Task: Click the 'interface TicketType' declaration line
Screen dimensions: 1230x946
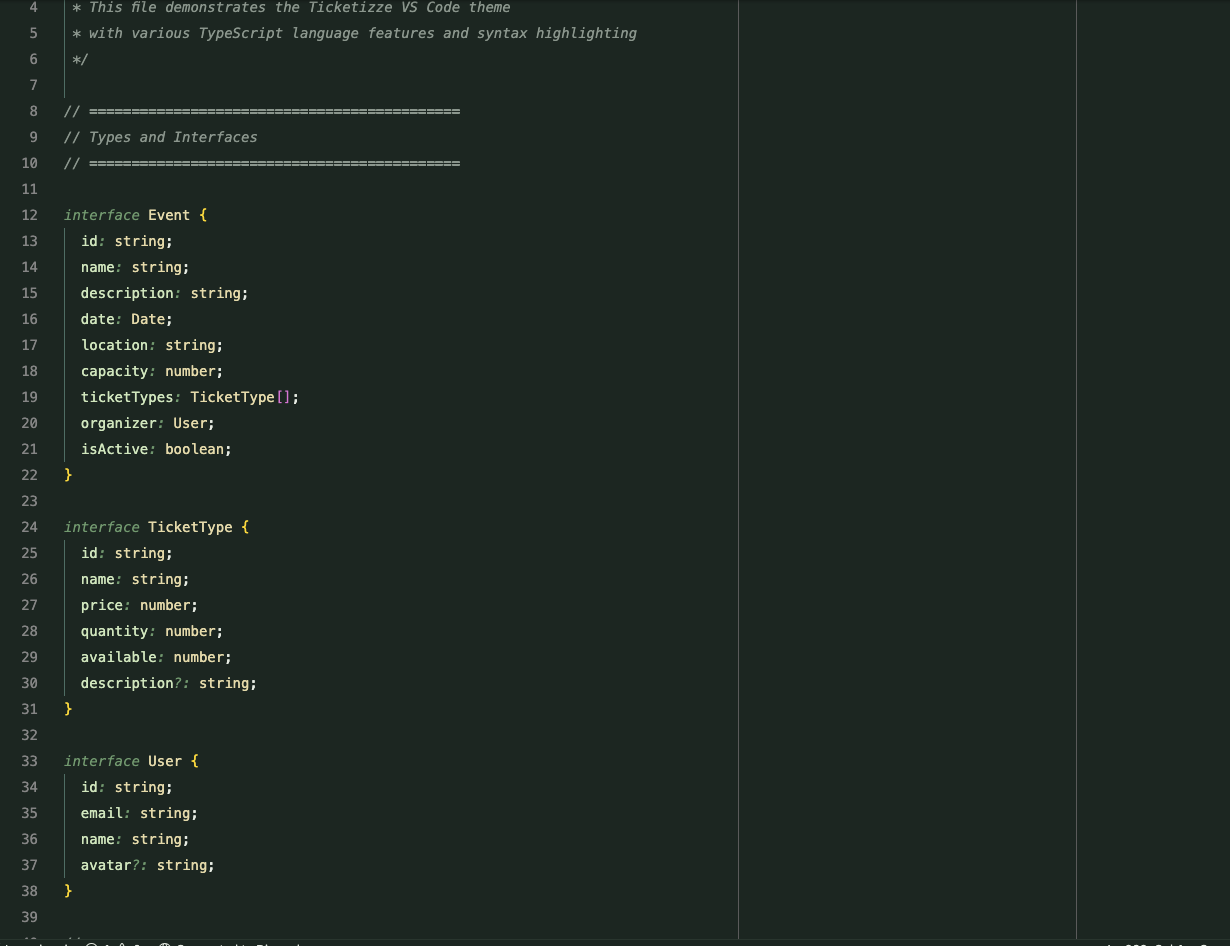Action: pos(157,527)
